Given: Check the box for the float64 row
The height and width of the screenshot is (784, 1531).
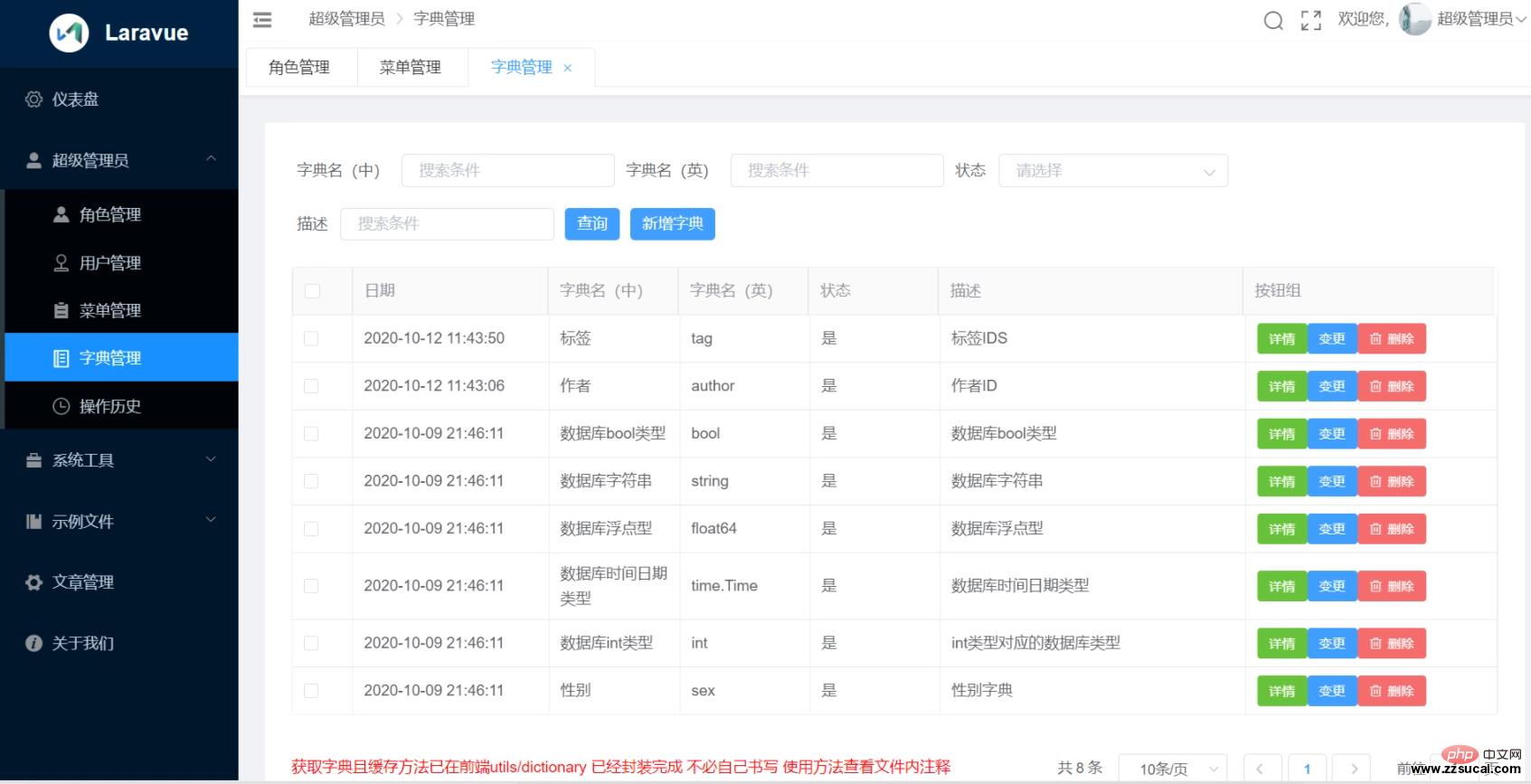Looking at the screenshot, I should tap(311, 529).
